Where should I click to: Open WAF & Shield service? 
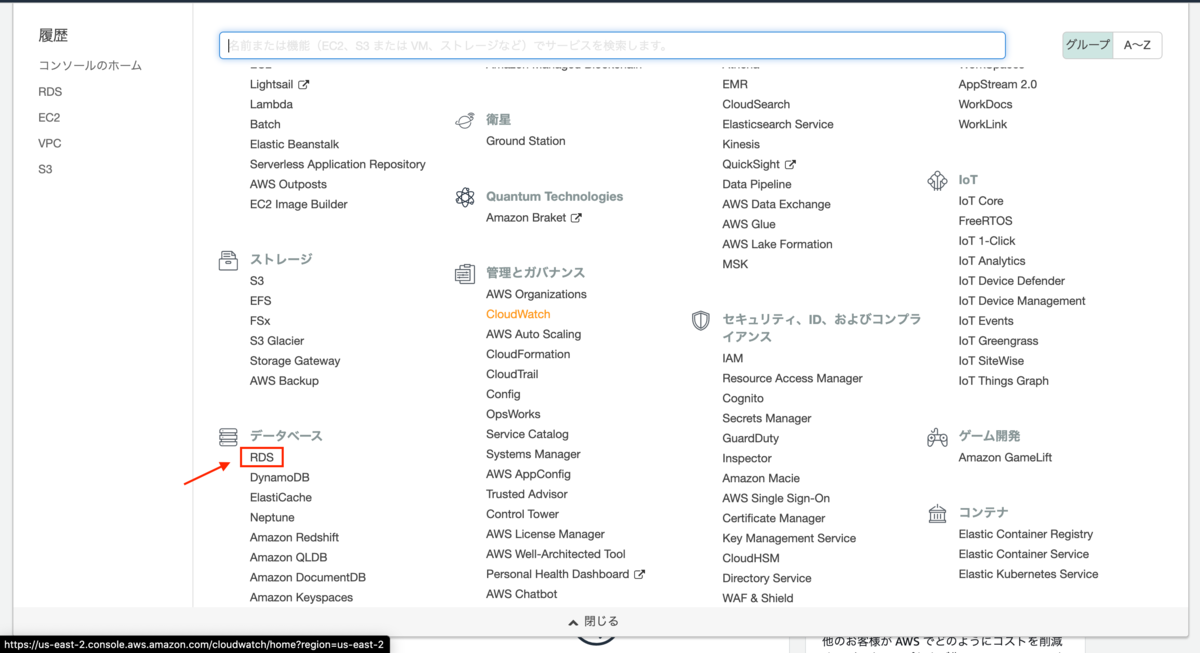click(x=758, y=598)
